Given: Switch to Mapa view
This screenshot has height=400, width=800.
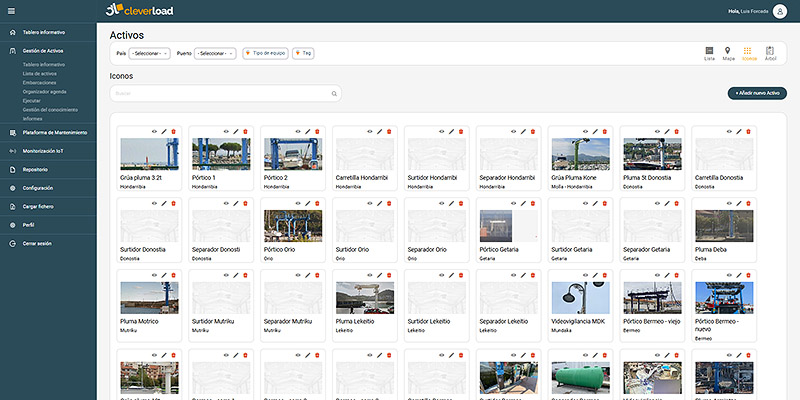Looking at the screenshot, I should (728, 54).
